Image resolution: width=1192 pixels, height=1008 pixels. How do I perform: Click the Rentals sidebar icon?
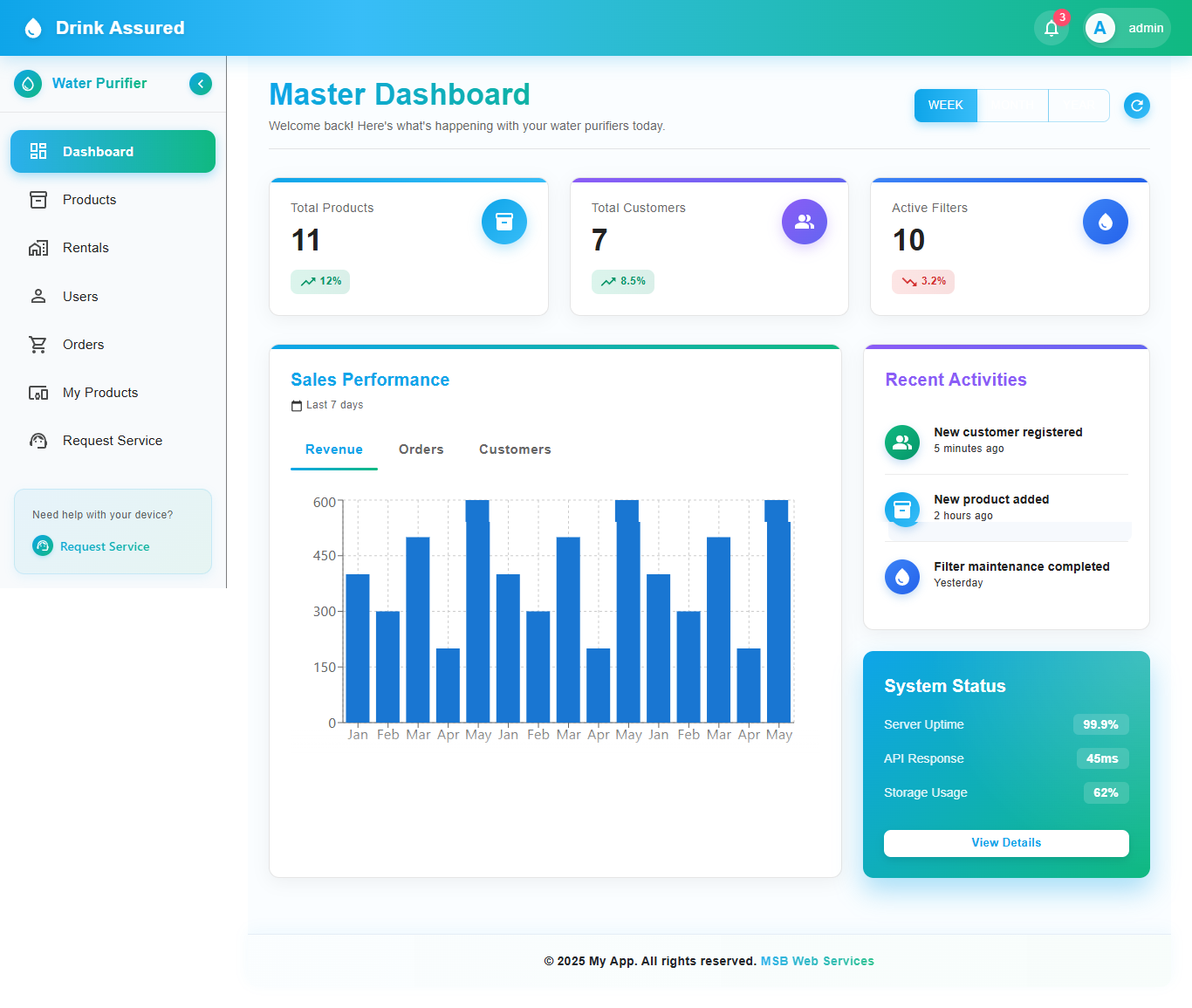pyautogui.click(x=38, y=248)
